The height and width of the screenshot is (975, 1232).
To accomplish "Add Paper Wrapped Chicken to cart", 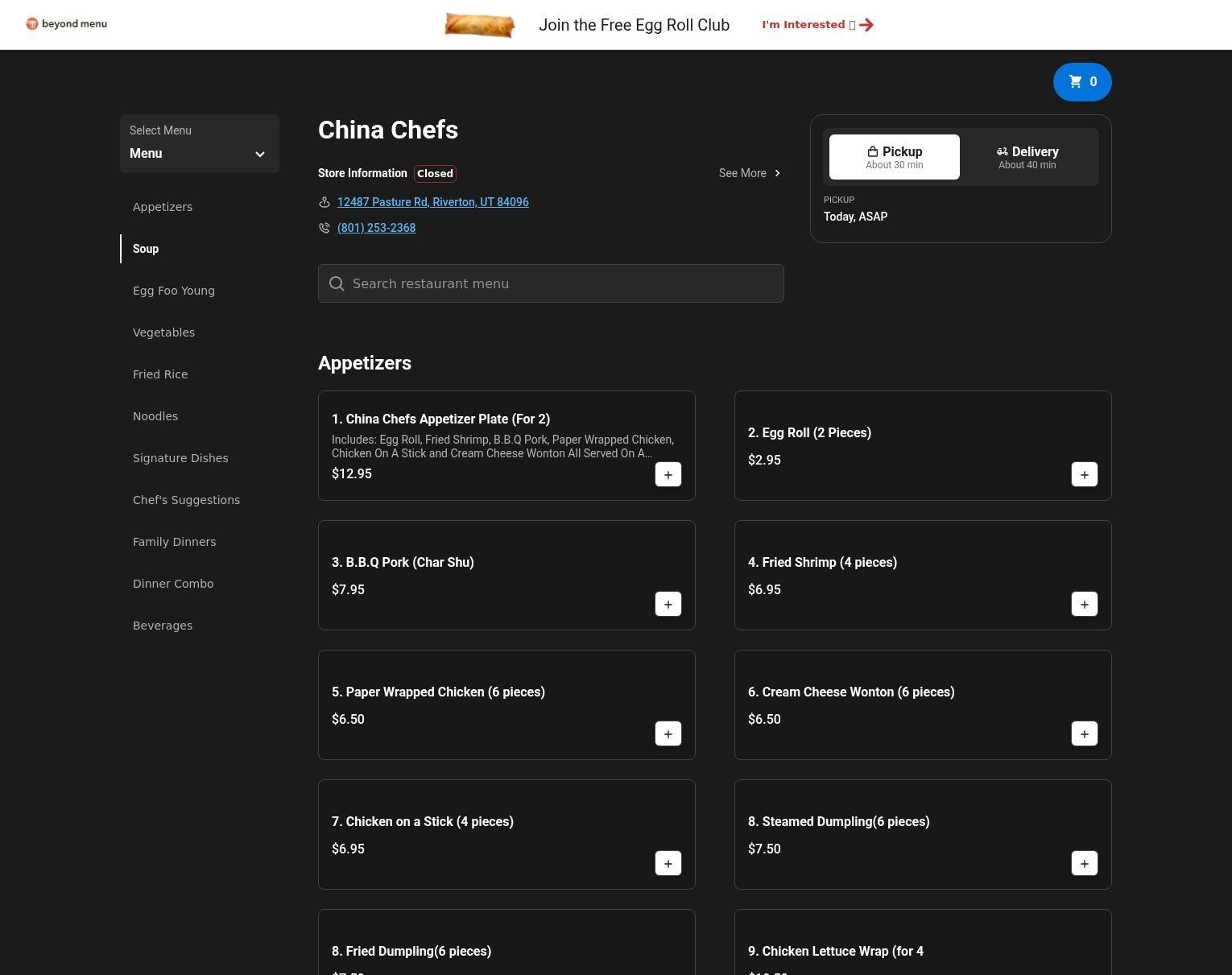I will [668, 734].
